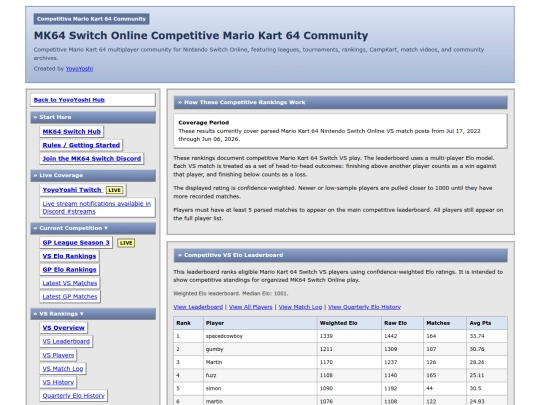Select VS Elo Rankings in sidebar
Image resolution: width=540 pixels, height=405 pixels.
click(x=69, y=256)
